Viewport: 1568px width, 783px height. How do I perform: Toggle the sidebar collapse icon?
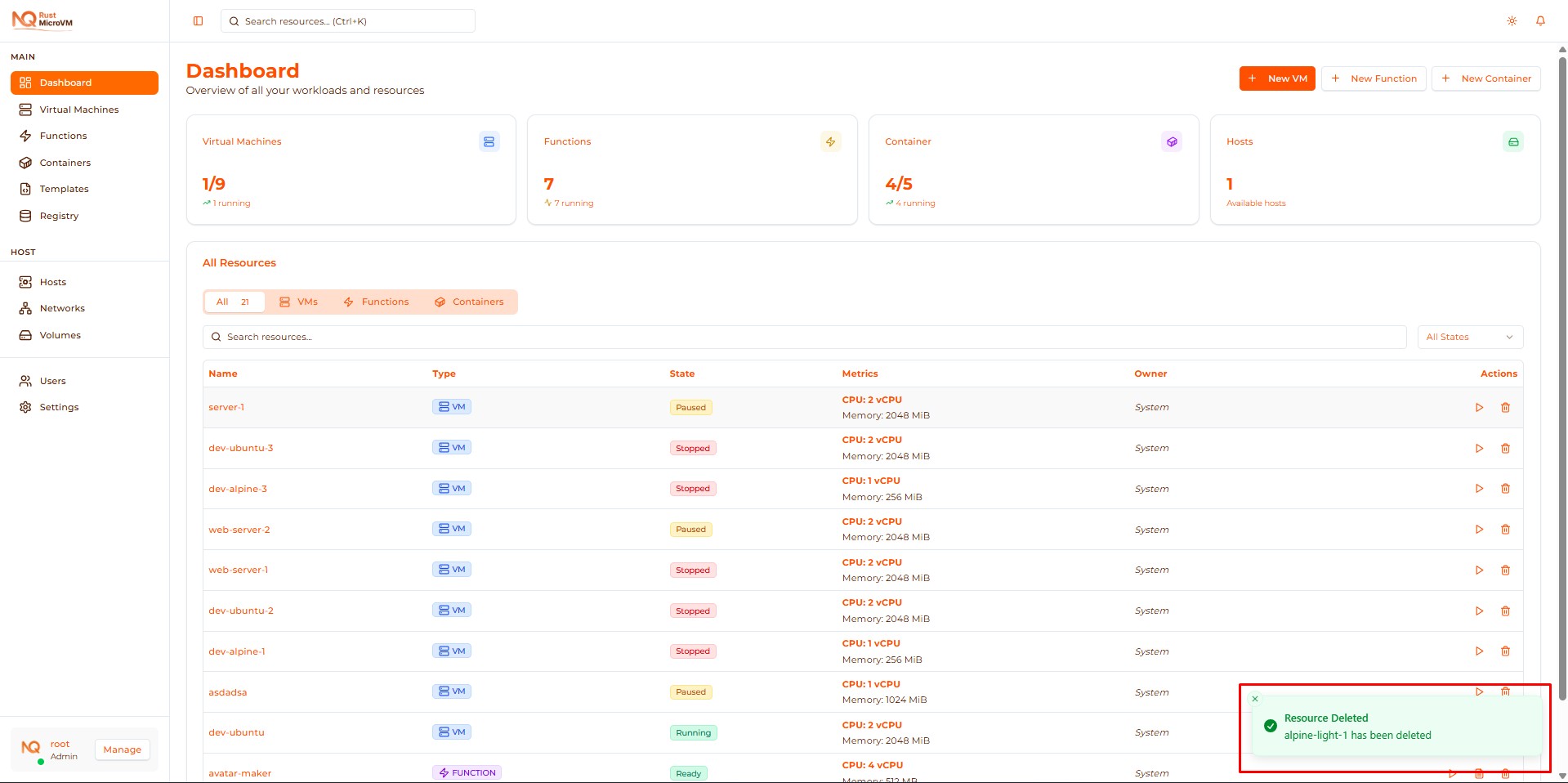198,21
